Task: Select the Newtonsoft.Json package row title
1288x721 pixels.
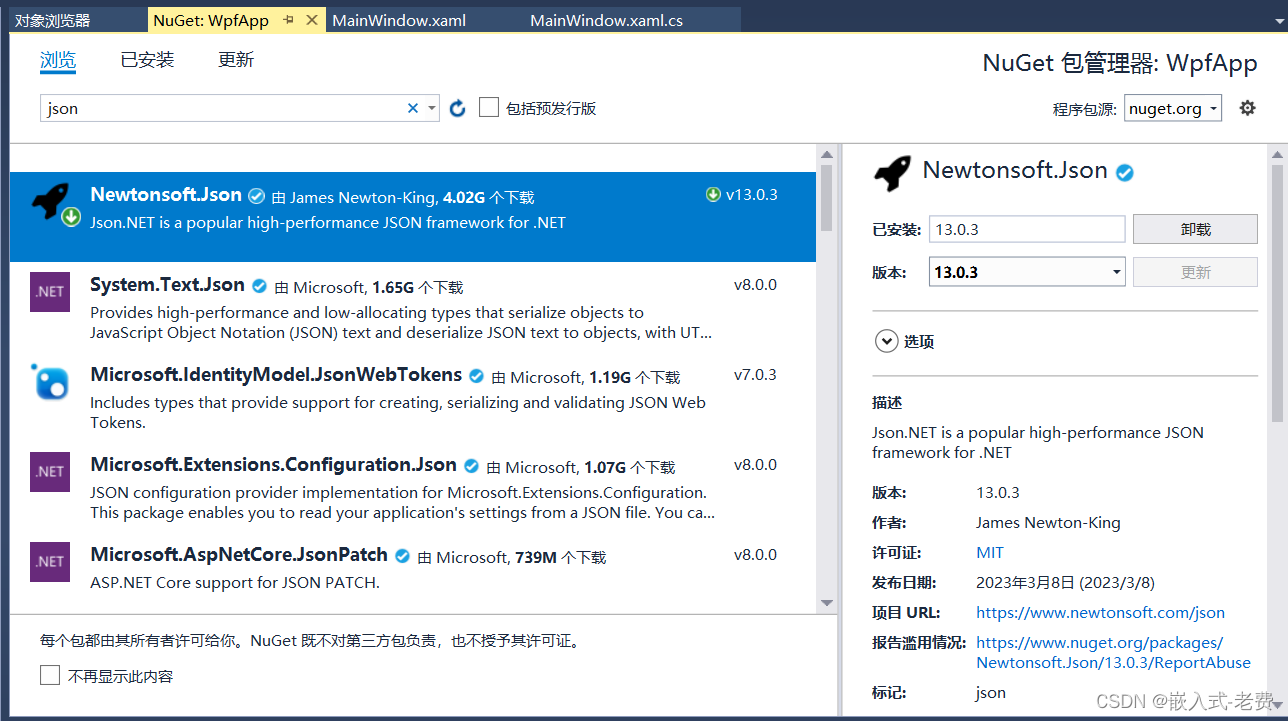Action: tap(166, 195)
